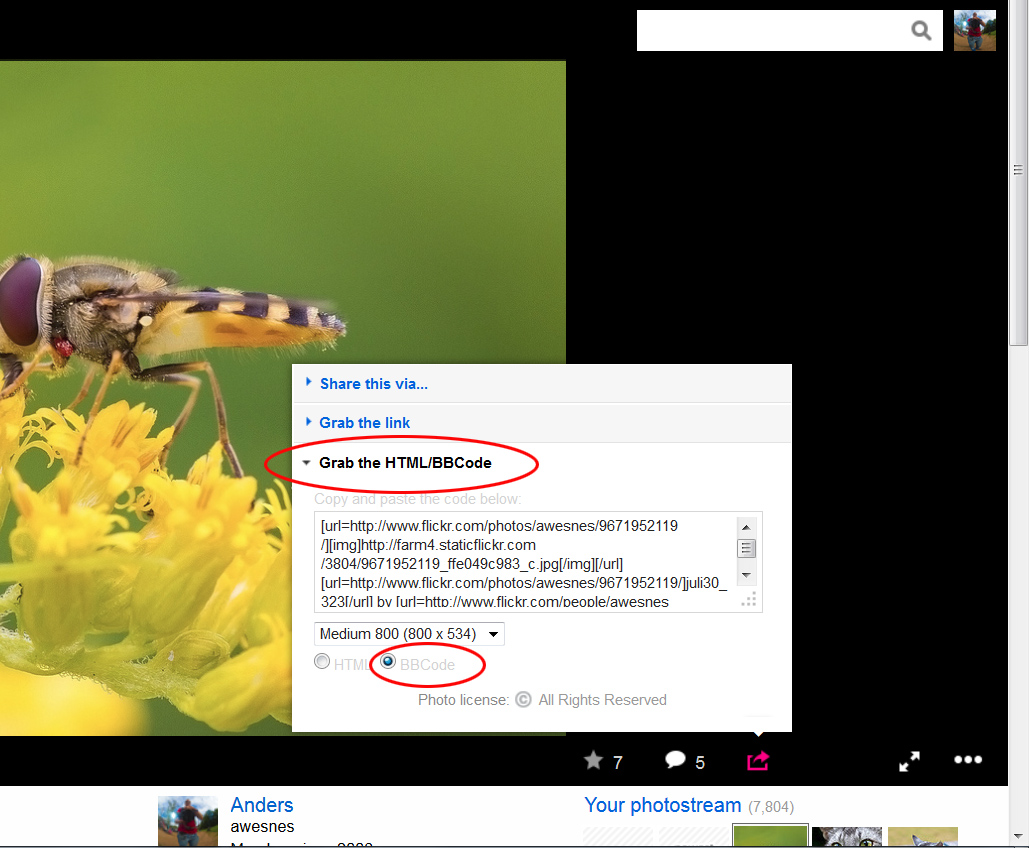This screenshot has width=1029, height=848.
Task: Click the code box scroll down arrow
Action: click(746, 575)
